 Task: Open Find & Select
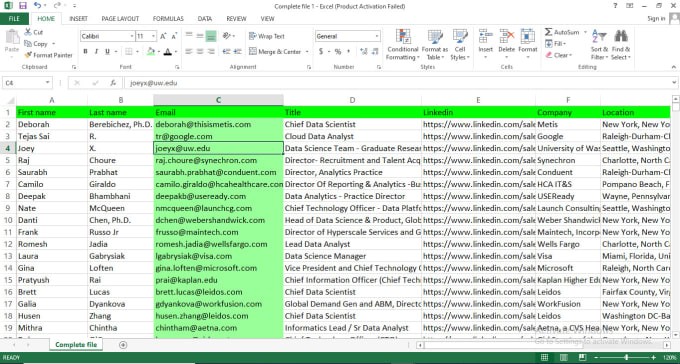pyautogui.click(x=621, y=45)
